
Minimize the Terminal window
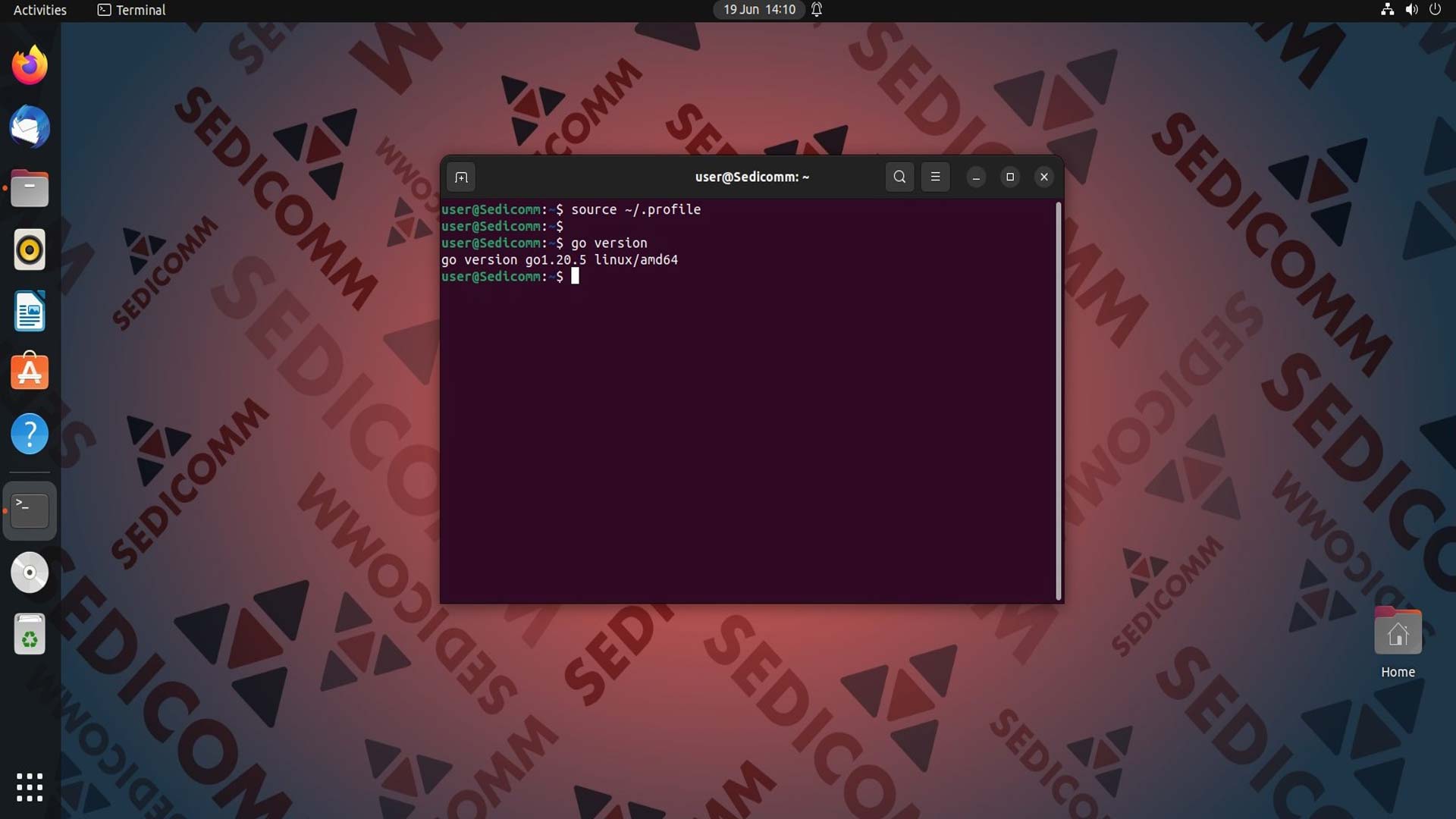(976, 177)
